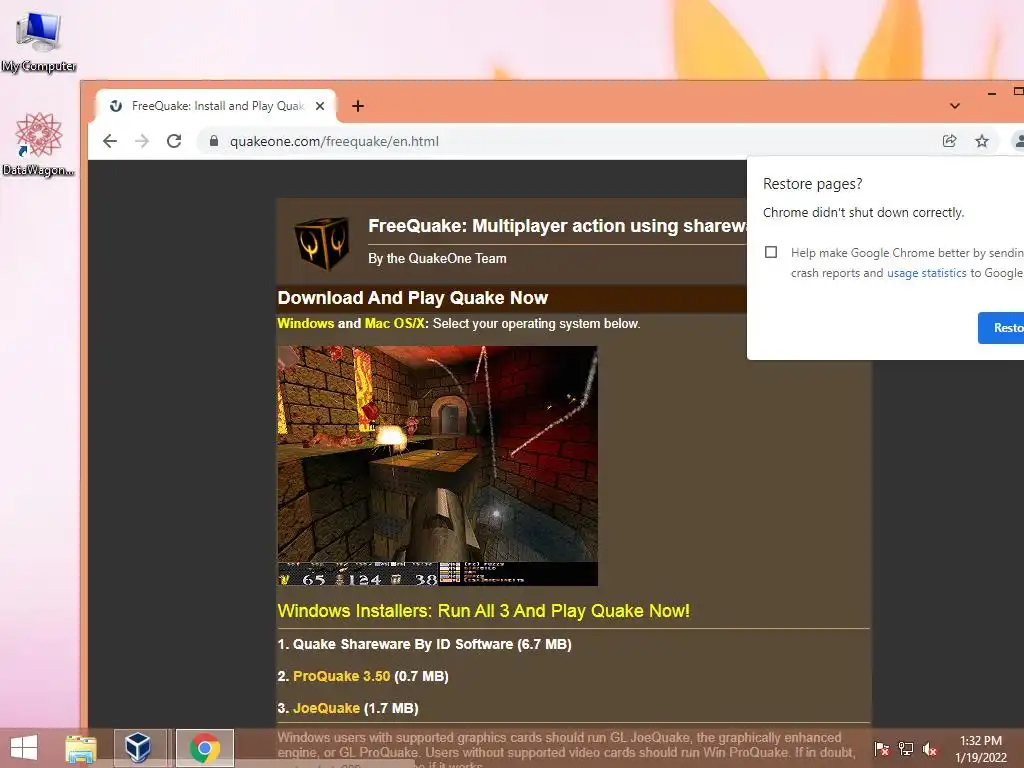The height and width of the screenshot is (768, 1024).
Task: Bookmark this page with the star icon
Action: click(982, 141)
